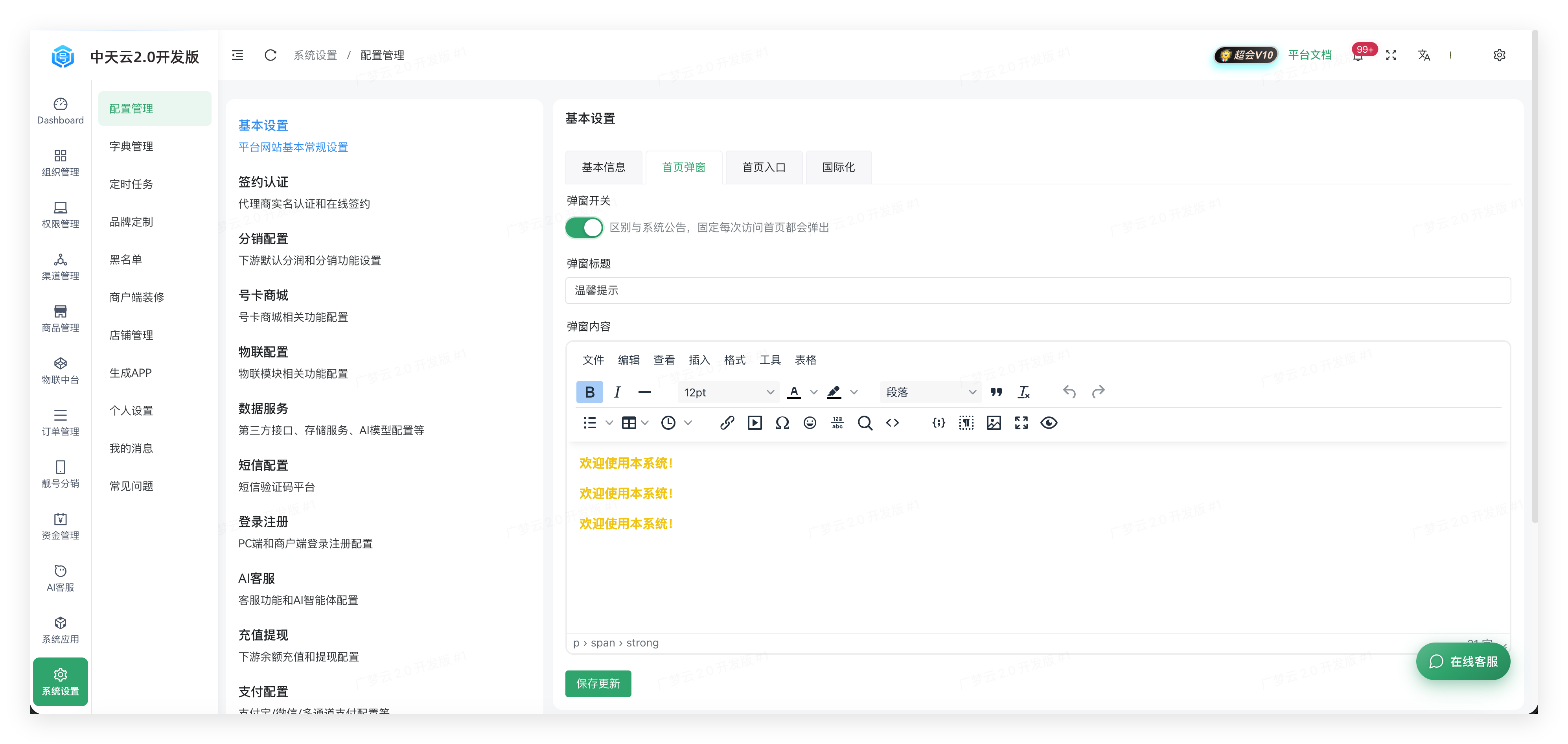Select the 首页弹窗 tab
The image size is (1568, 744).
click(684, 167)
